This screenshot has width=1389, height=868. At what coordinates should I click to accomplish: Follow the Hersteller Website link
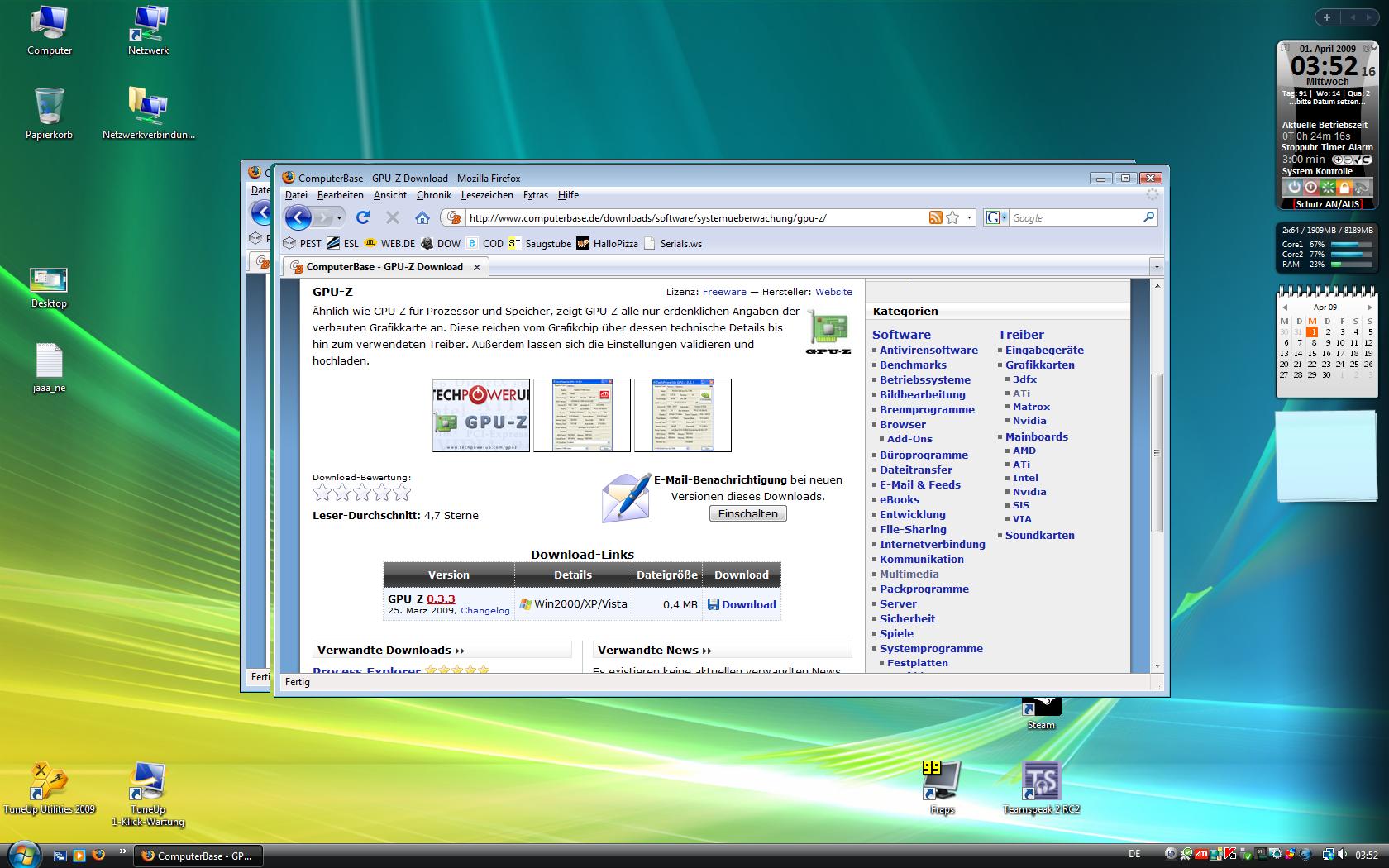click(x=833, y=292)
